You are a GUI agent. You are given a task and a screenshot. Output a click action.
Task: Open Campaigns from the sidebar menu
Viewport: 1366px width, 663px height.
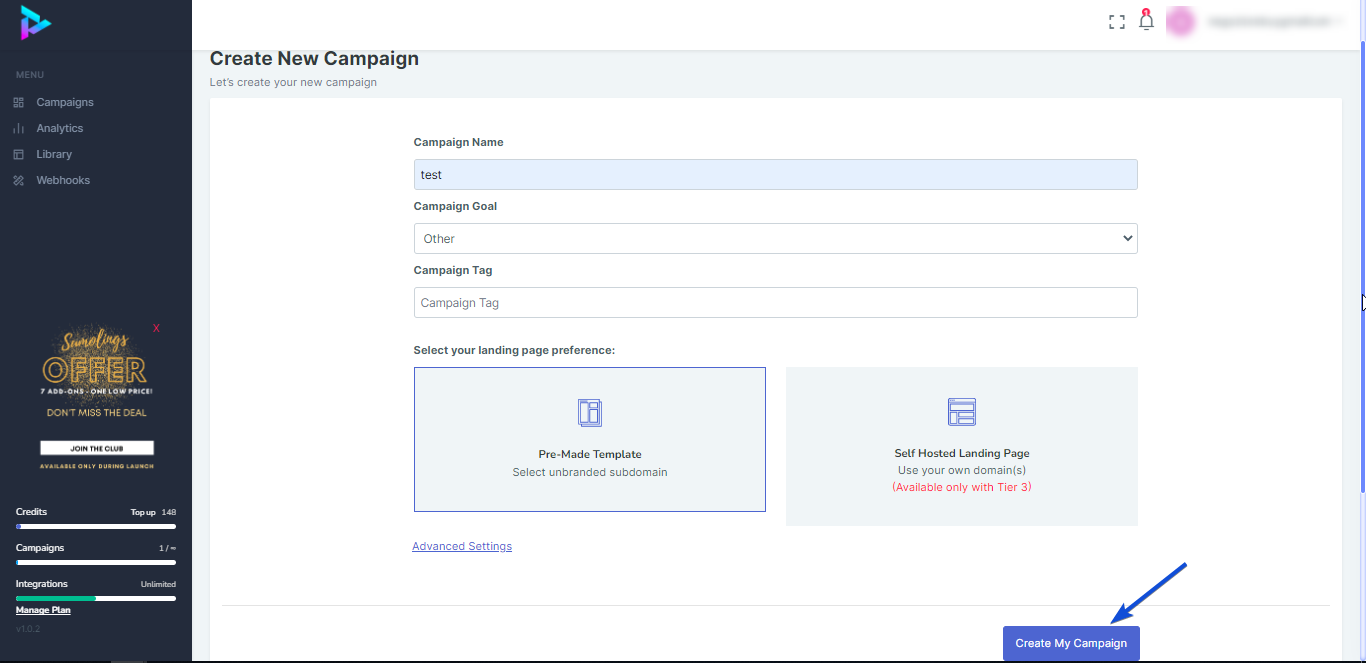[65, 102]
